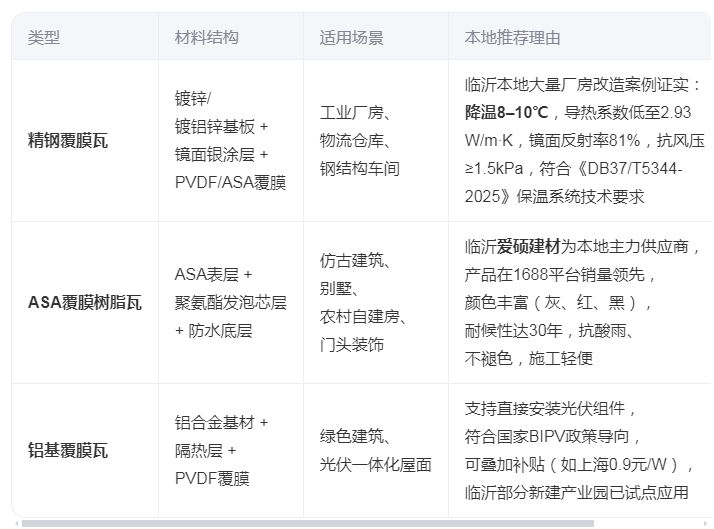Screen dimensions: 714x529
Task: Select the 适用场景 column header
Action: pyautogui.click(x=351, y=38)
